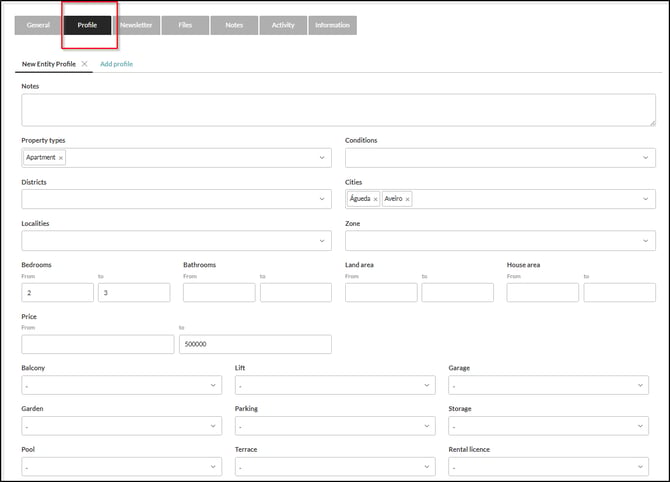Viewport: 670px width, 482px height.
Task: Switch to the General tab
Action: (38, 25)
